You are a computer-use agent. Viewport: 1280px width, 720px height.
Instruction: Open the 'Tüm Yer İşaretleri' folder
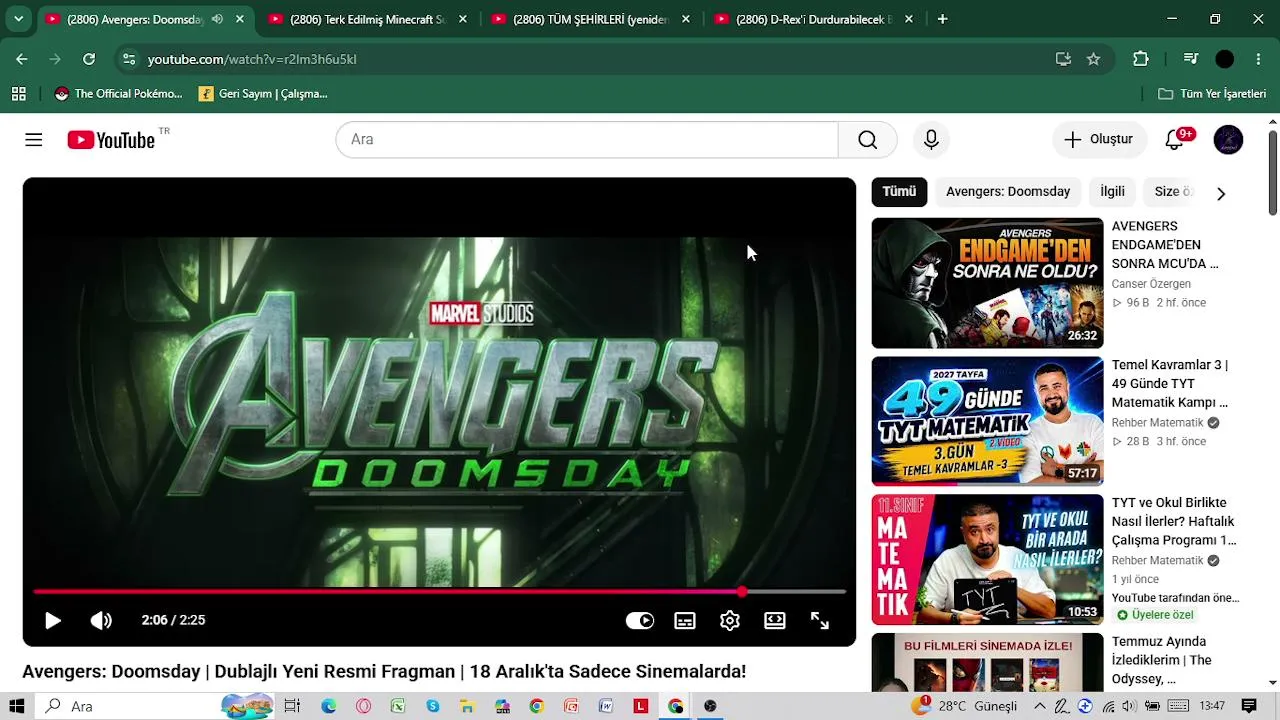click(1212, 94)
